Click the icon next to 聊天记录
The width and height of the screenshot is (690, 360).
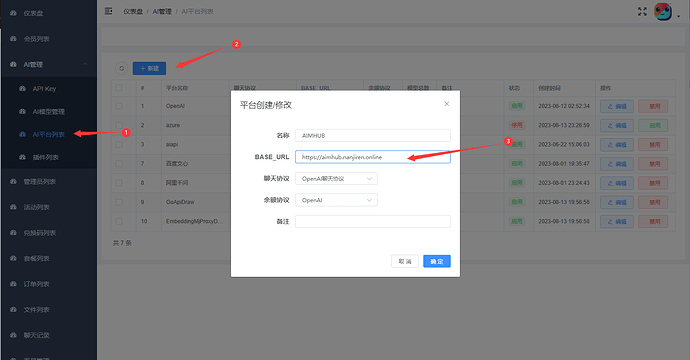pos(13,335)
